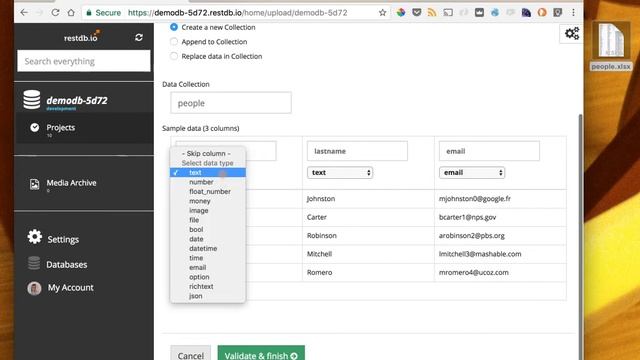Open people.xlsx file on the desktop

tap(611, 47)
